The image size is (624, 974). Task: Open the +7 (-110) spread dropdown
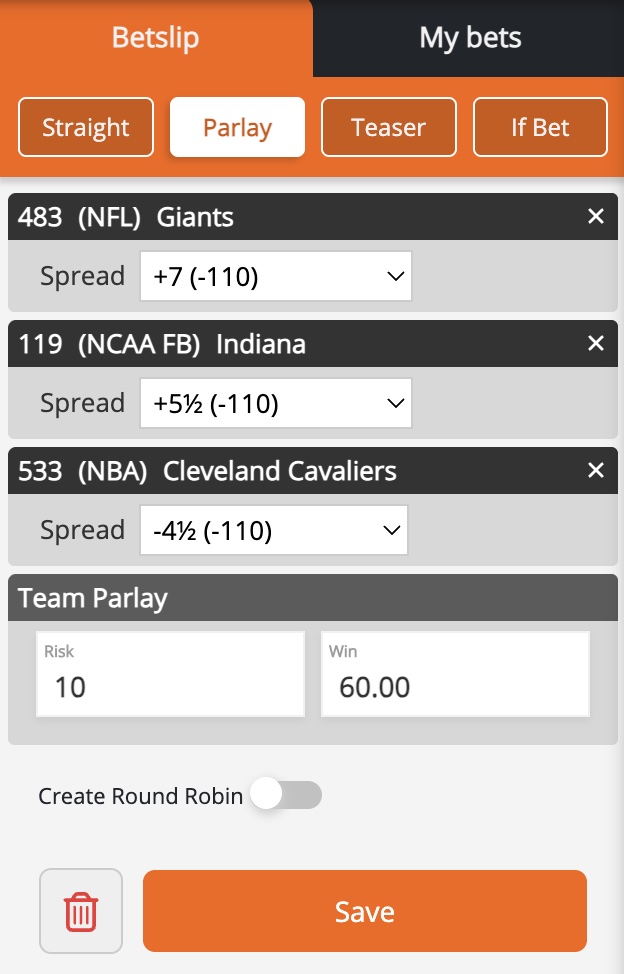coord(276,276)
